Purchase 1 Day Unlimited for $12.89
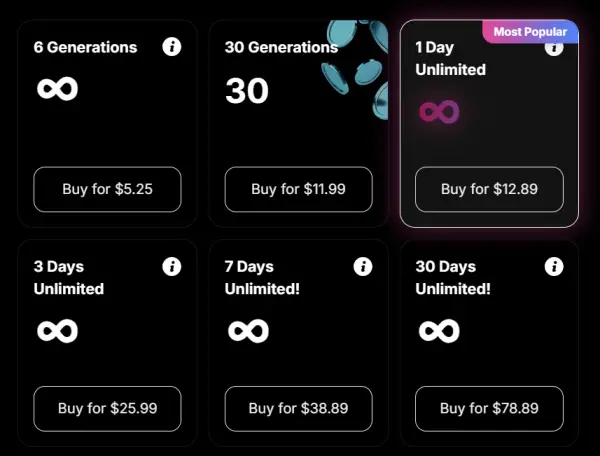Screen dimensions: 600x456 [489, 189]
